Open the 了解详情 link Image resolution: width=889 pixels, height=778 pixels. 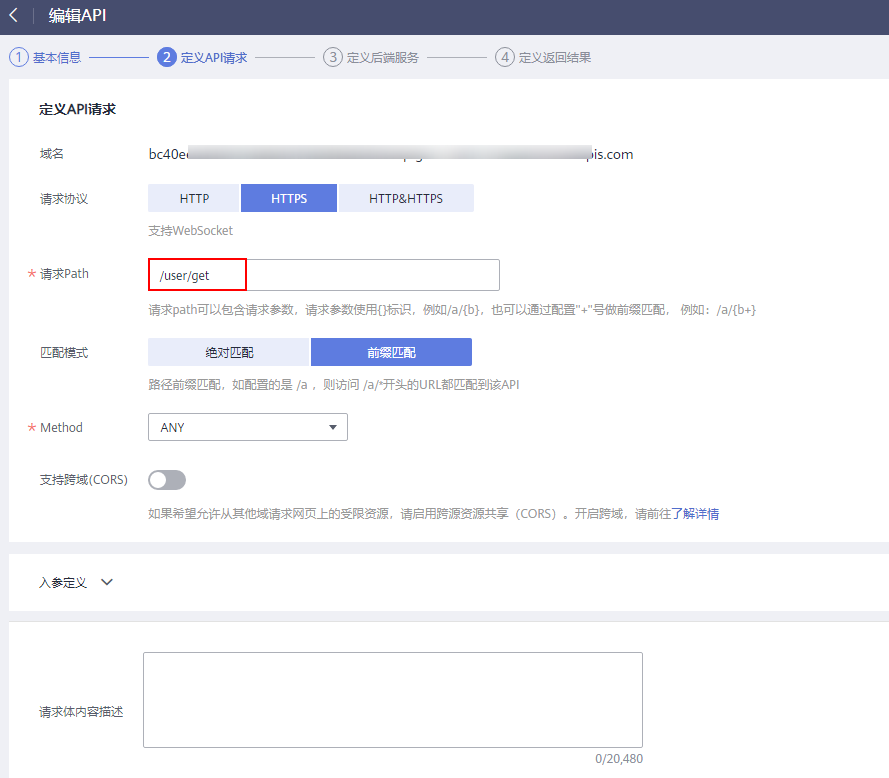click(x=694, y=514)
